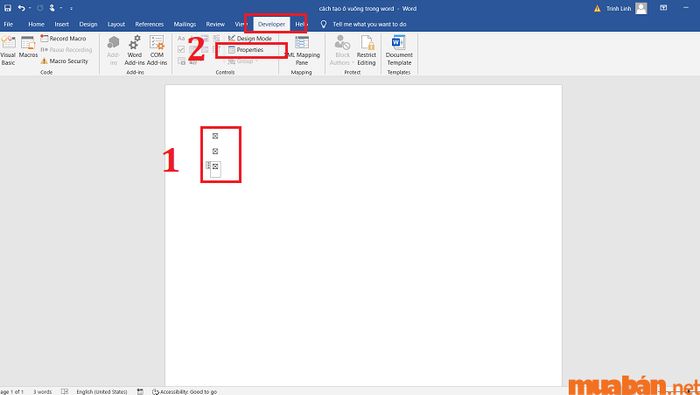Open the Document Template dialog

pyautogui.click(x=399, y=50)
